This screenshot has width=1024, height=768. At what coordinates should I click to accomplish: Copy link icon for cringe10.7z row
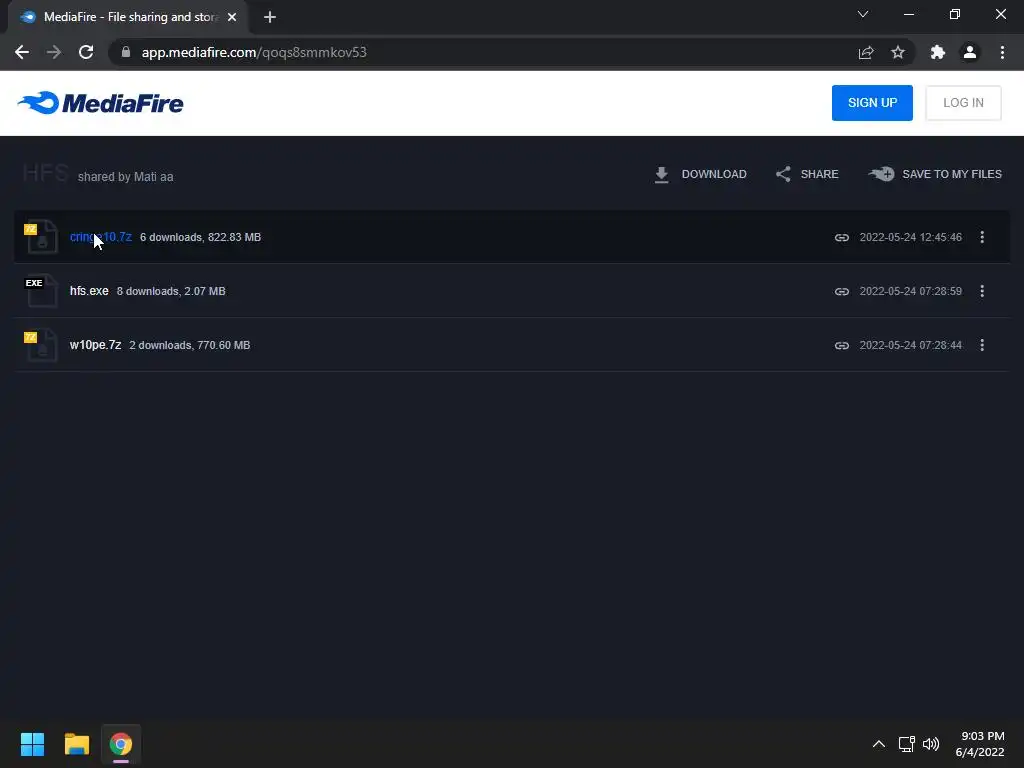coord(842,238)
